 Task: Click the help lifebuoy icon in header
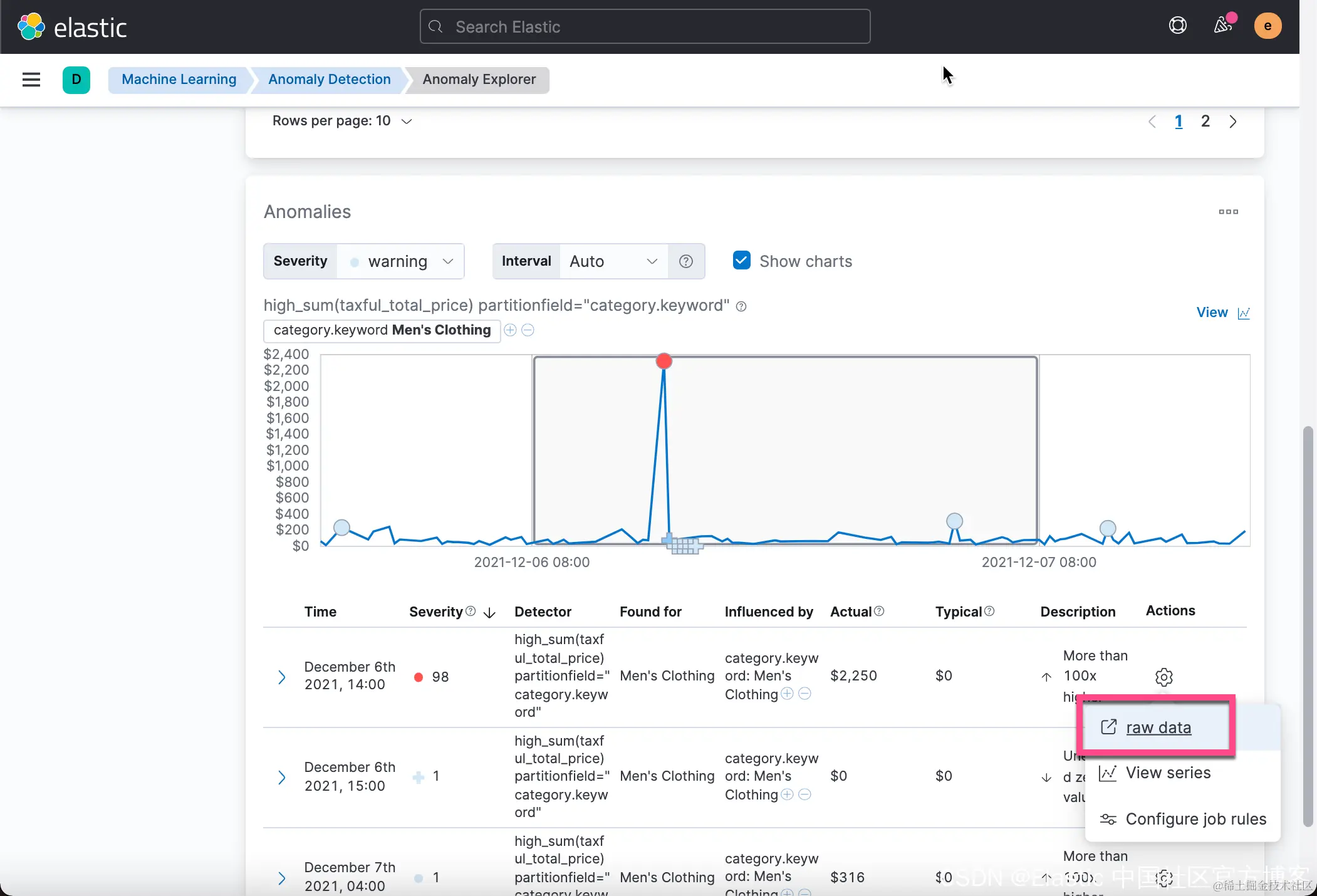(1177, 26)
